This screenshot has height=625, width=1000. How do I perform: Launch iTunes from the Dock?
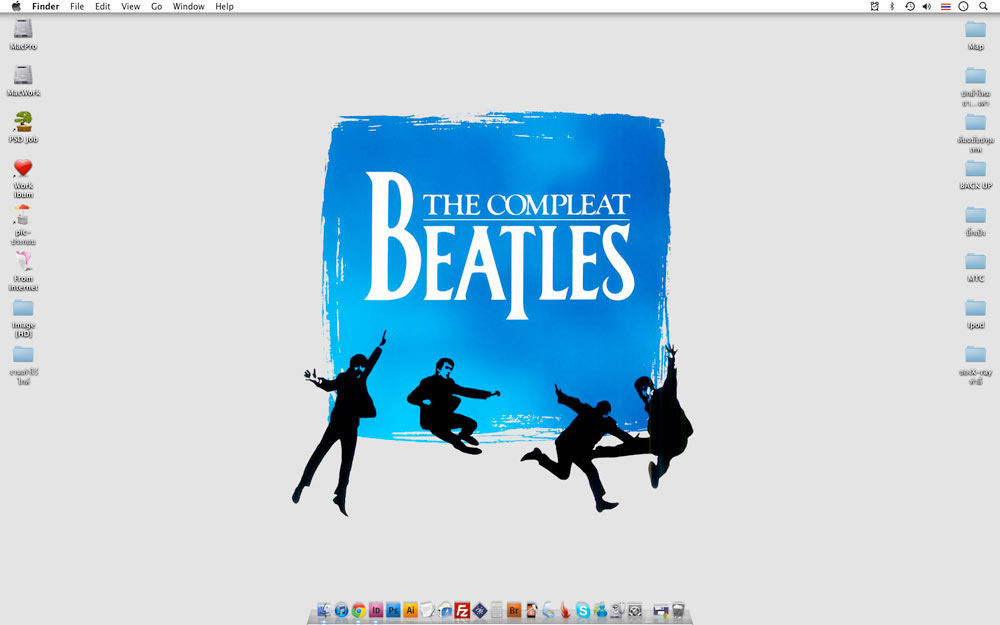(x=341, y=610)
